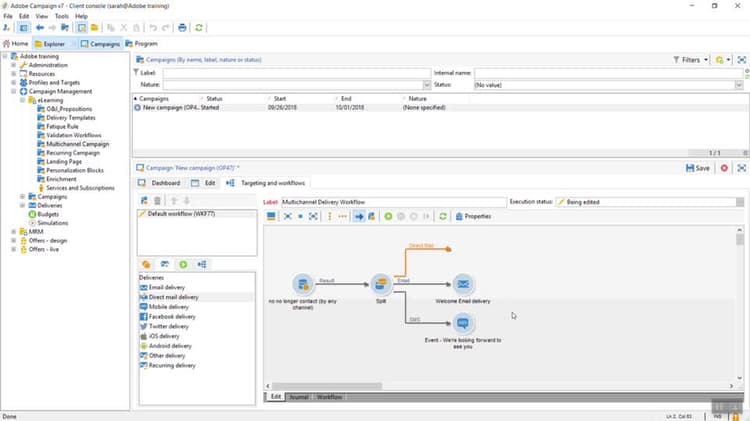Click the blue back navigation arrow in toolbar
This screenshot has height=421, width=750.
(40, 28)
